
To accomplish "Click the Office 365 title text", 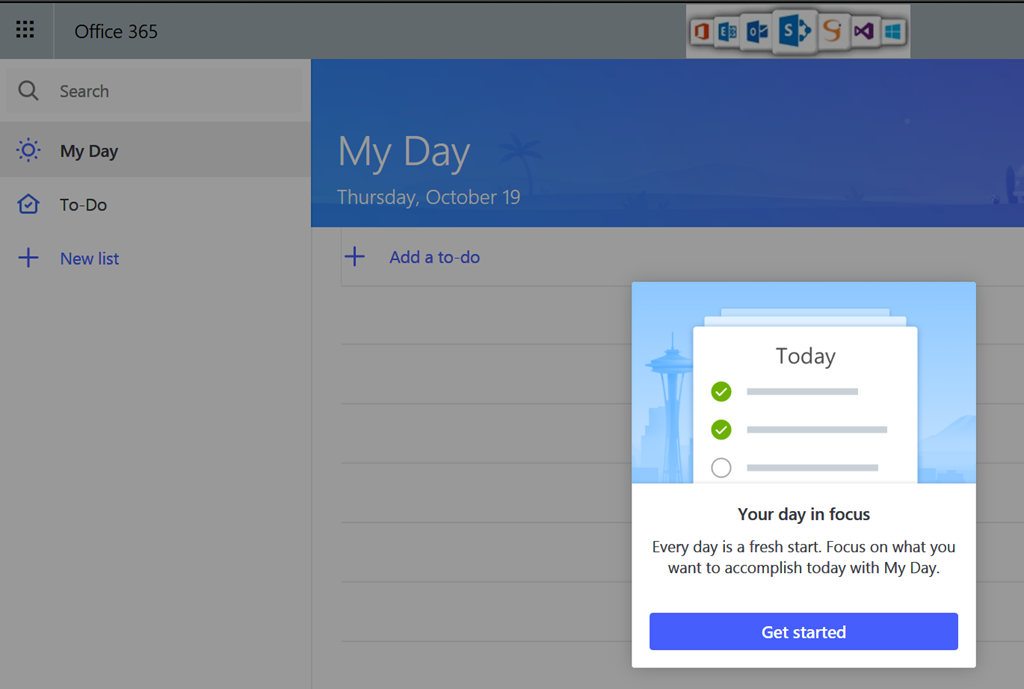I will pos(116,31).
